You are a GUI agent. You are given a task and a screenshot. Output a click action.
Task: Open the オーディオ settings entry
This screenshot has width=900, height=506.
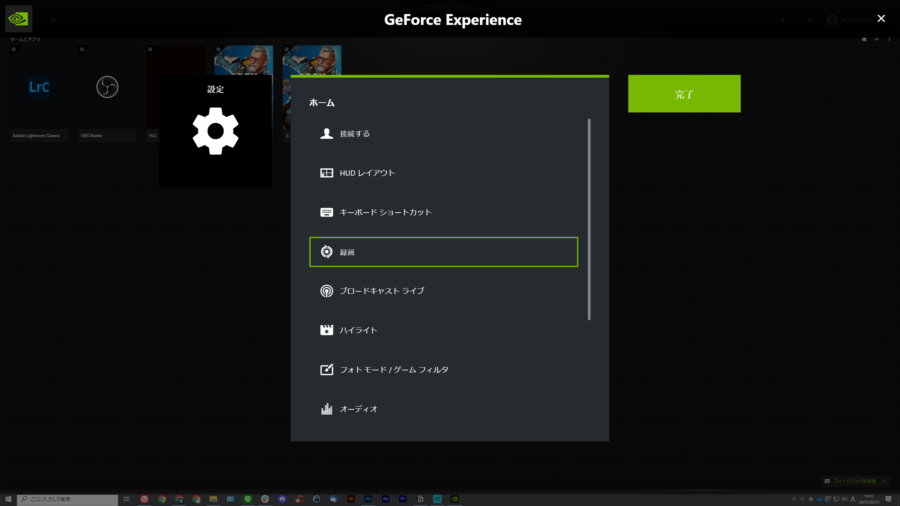[443, 409]
